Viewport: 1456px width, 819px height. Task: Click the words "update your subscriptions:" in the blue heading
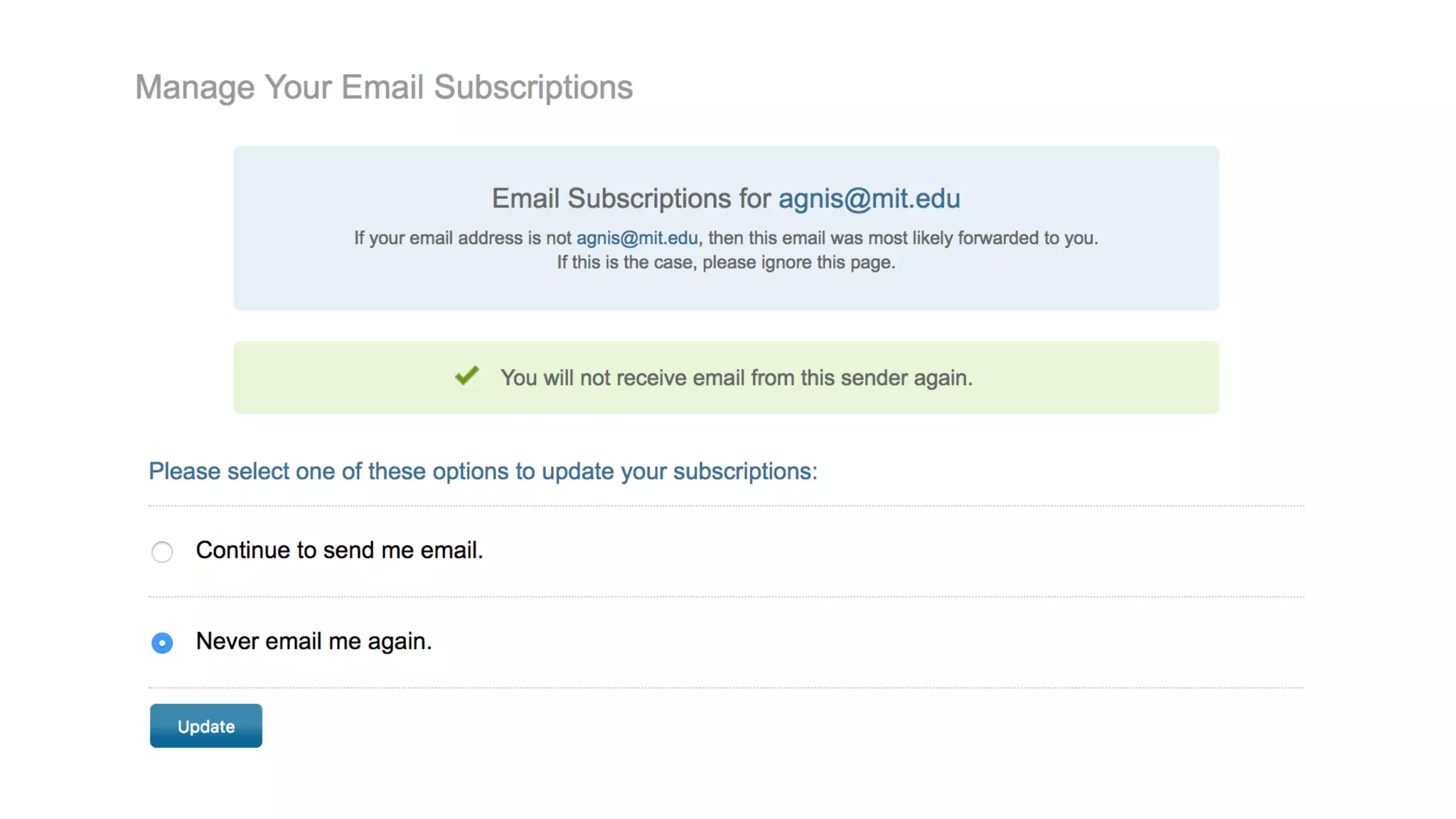point(679,471)
